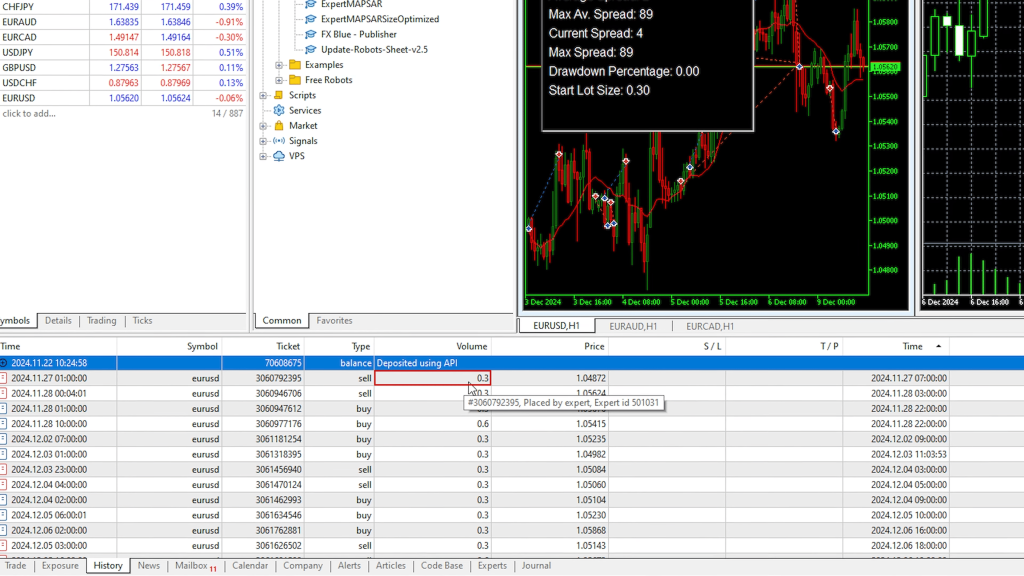The image size is (1024, 576).
Task: Expand the VPS tree node
Action: [264, 156]
